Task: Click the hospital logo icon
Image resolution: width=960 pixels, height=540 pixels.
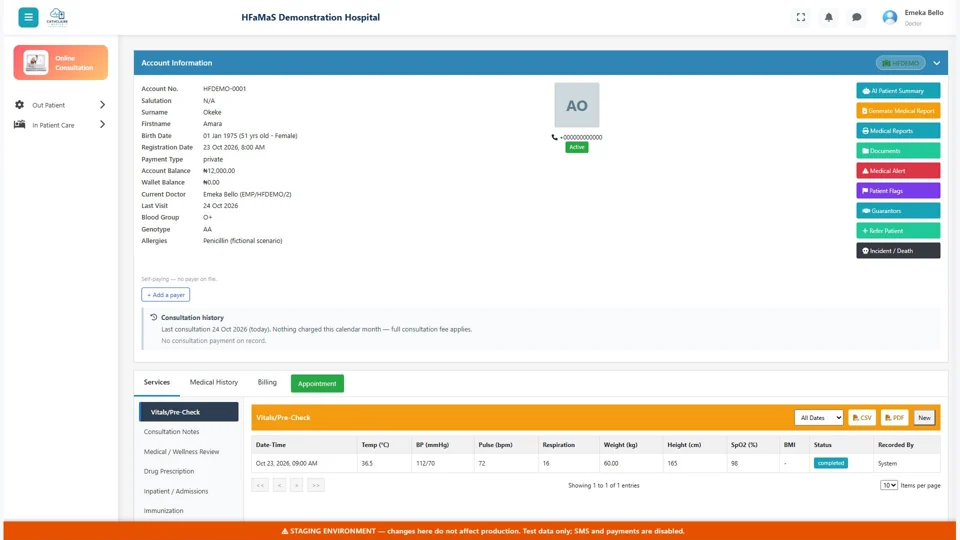Action: tap(57, 17)
